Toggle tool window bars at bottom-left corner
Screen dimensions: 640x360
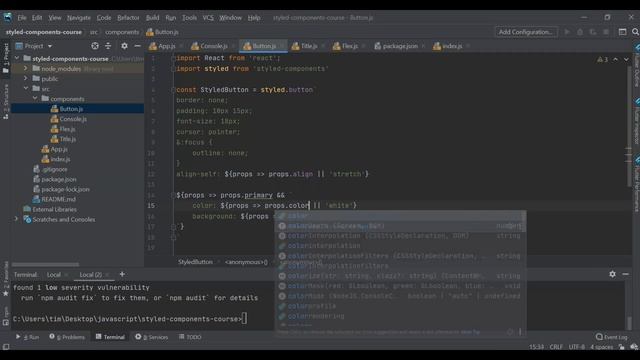point(6,347)
